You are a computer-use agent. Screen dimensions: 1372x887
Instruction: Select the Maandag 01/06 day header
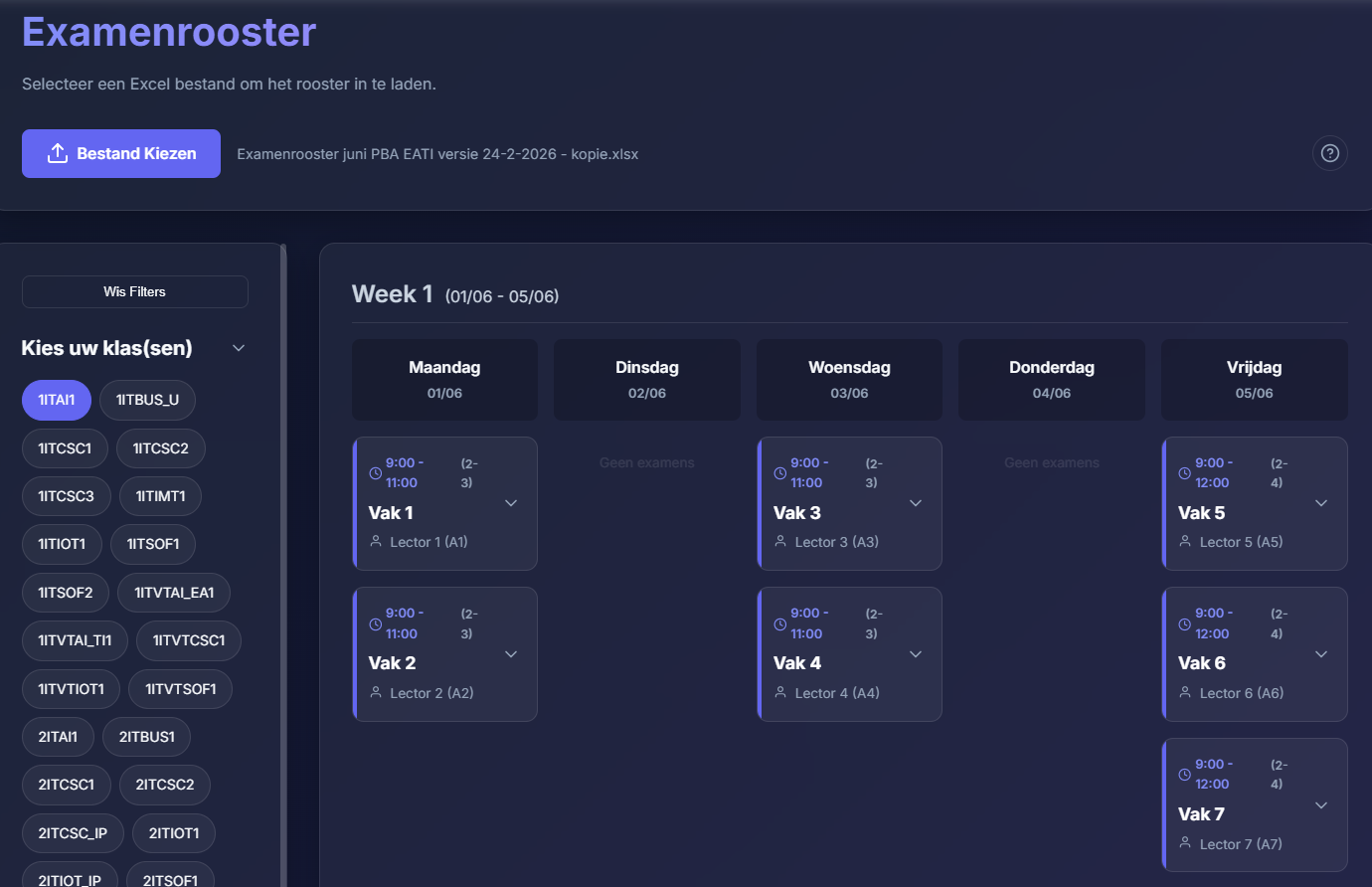point(444,380)
